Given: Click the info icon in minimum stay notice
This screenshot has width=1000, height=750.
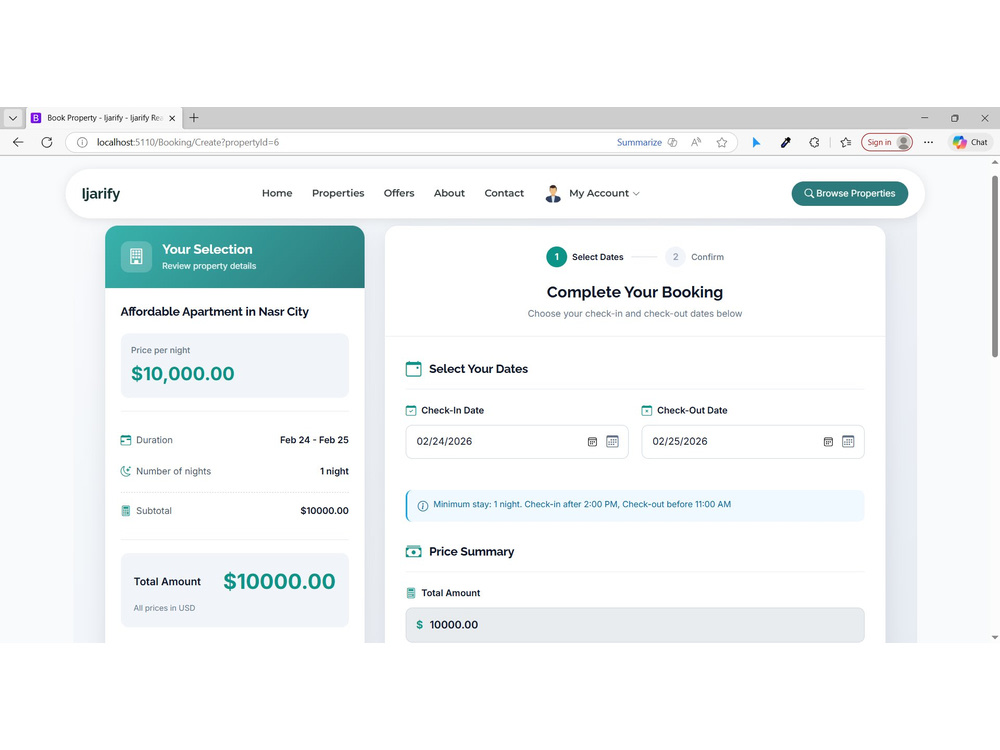Looking at the screenshot, I should 422,505.
